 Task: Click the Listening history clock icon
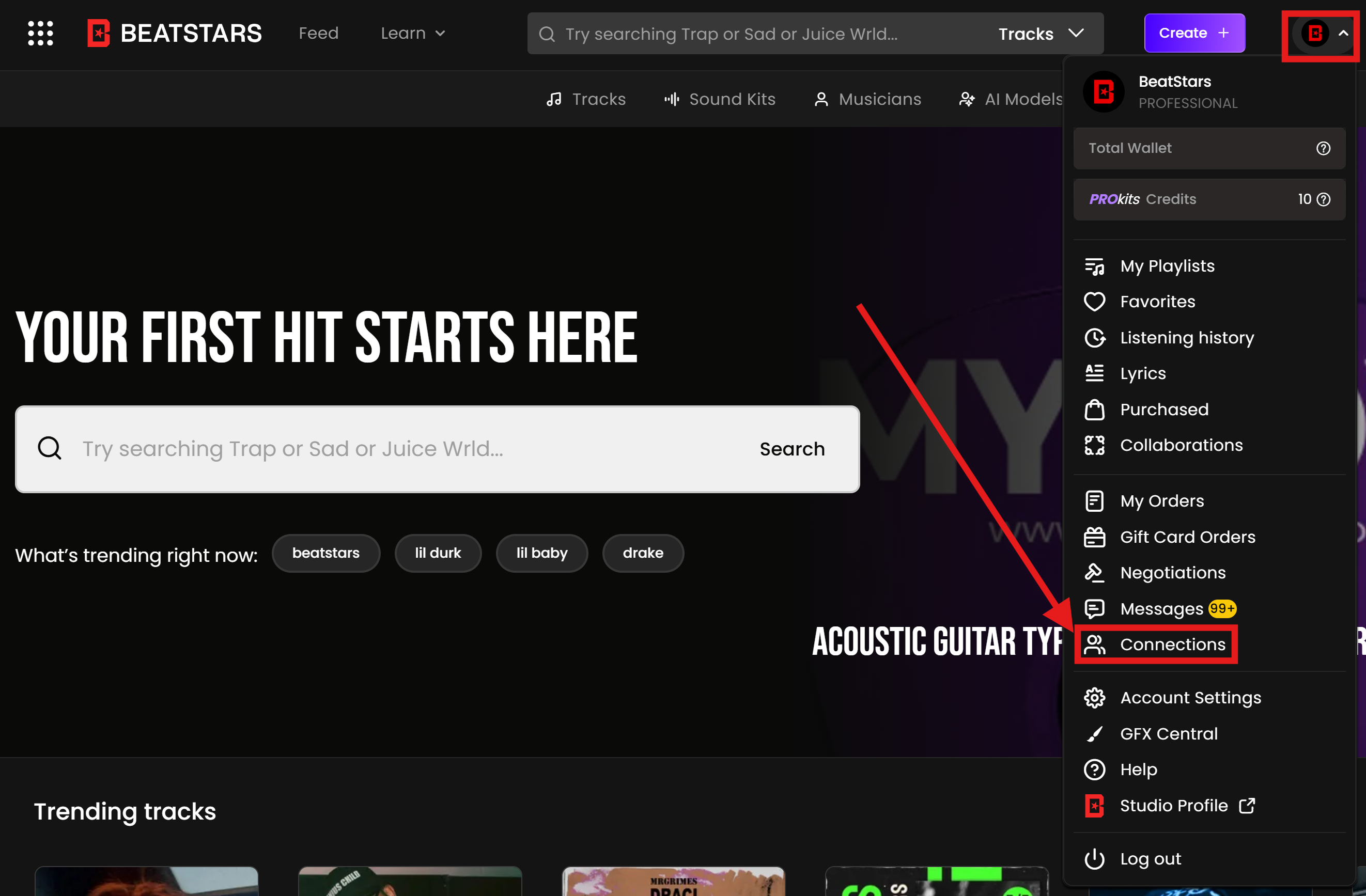tap(1094, 338)
